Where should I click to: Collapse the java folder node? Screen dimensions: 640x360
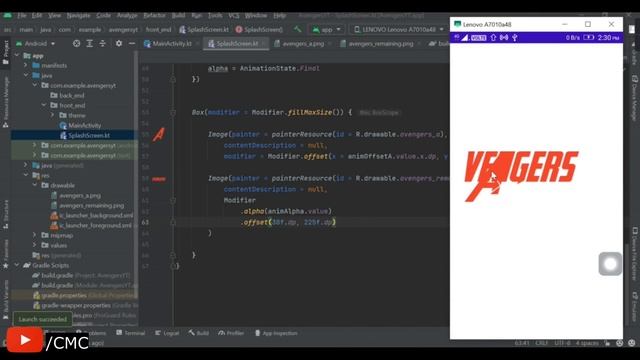(x=26, y=75)
